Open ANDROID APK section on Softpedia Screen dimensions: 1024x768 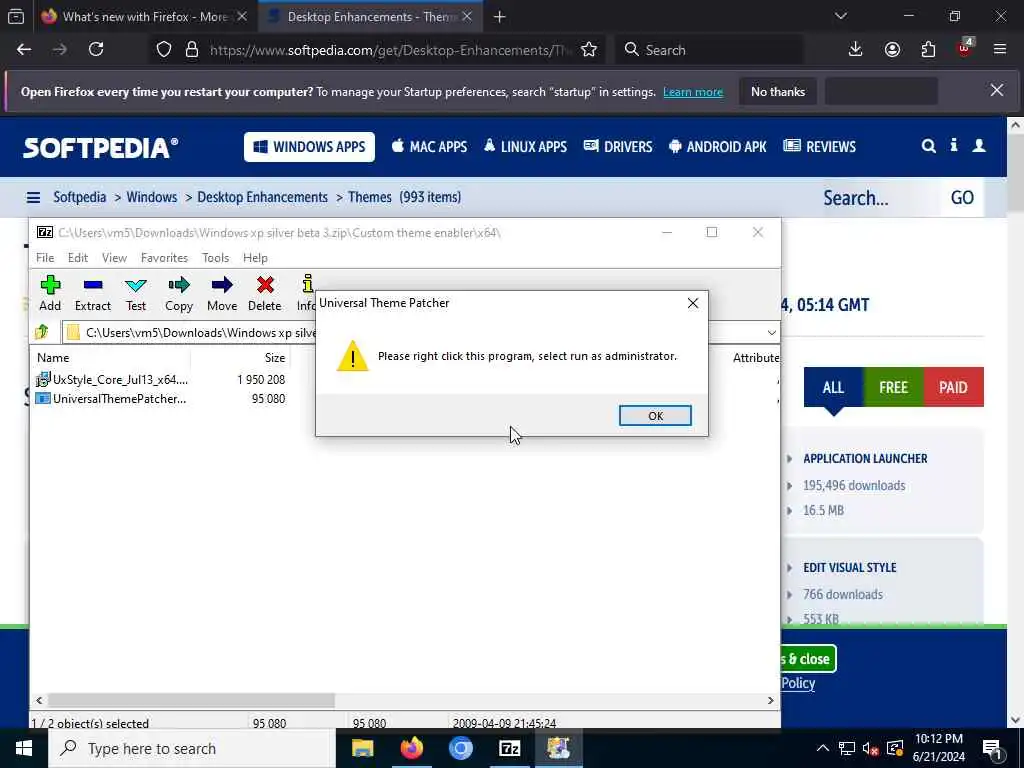click(718, 147)
